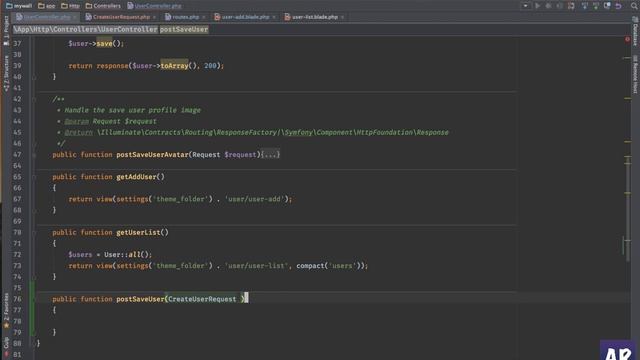The width and height of the screenshot is (640, 360).
Task: Select the Http breadcrumb folder
Action: pyautogui.click(x=71, y=6)
